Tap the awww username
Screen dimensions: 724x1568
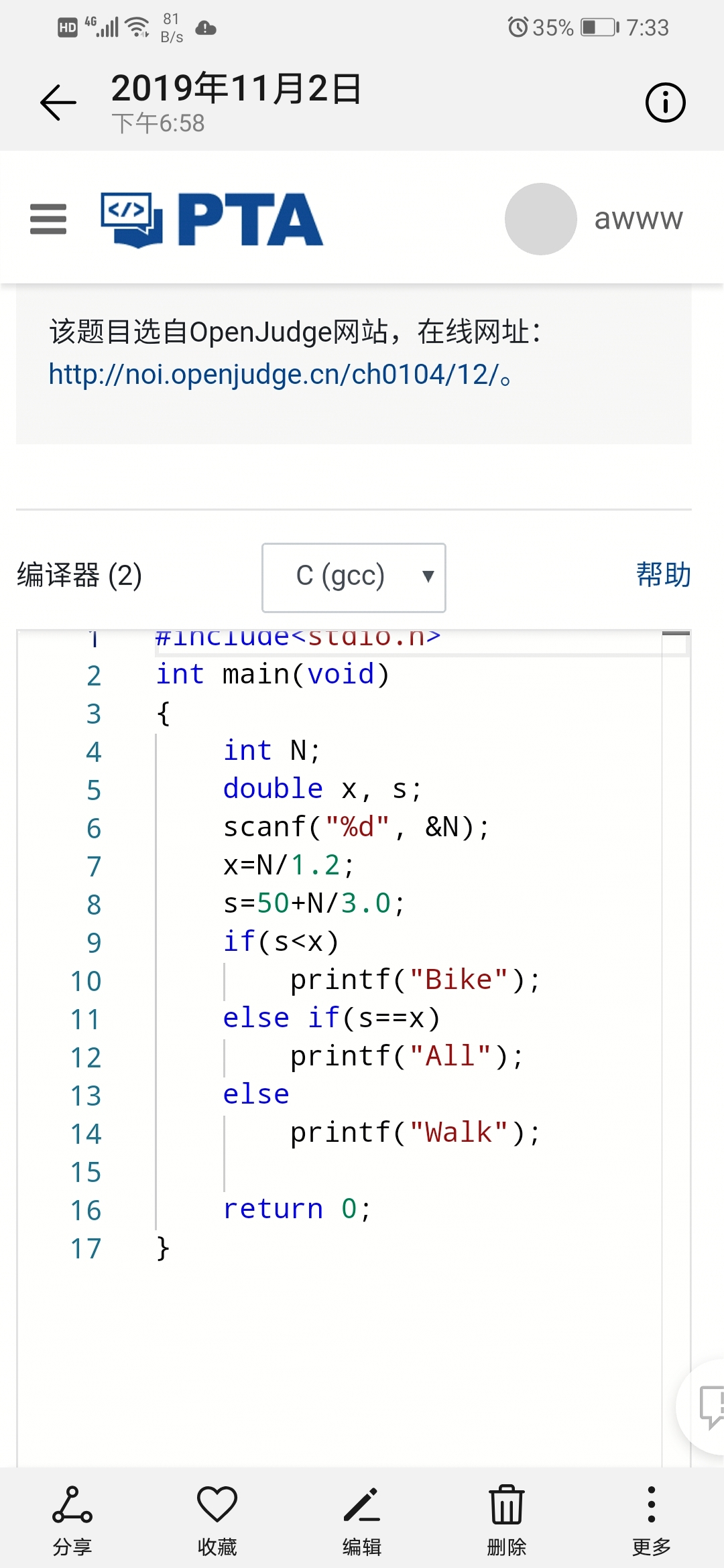(638, 219)
